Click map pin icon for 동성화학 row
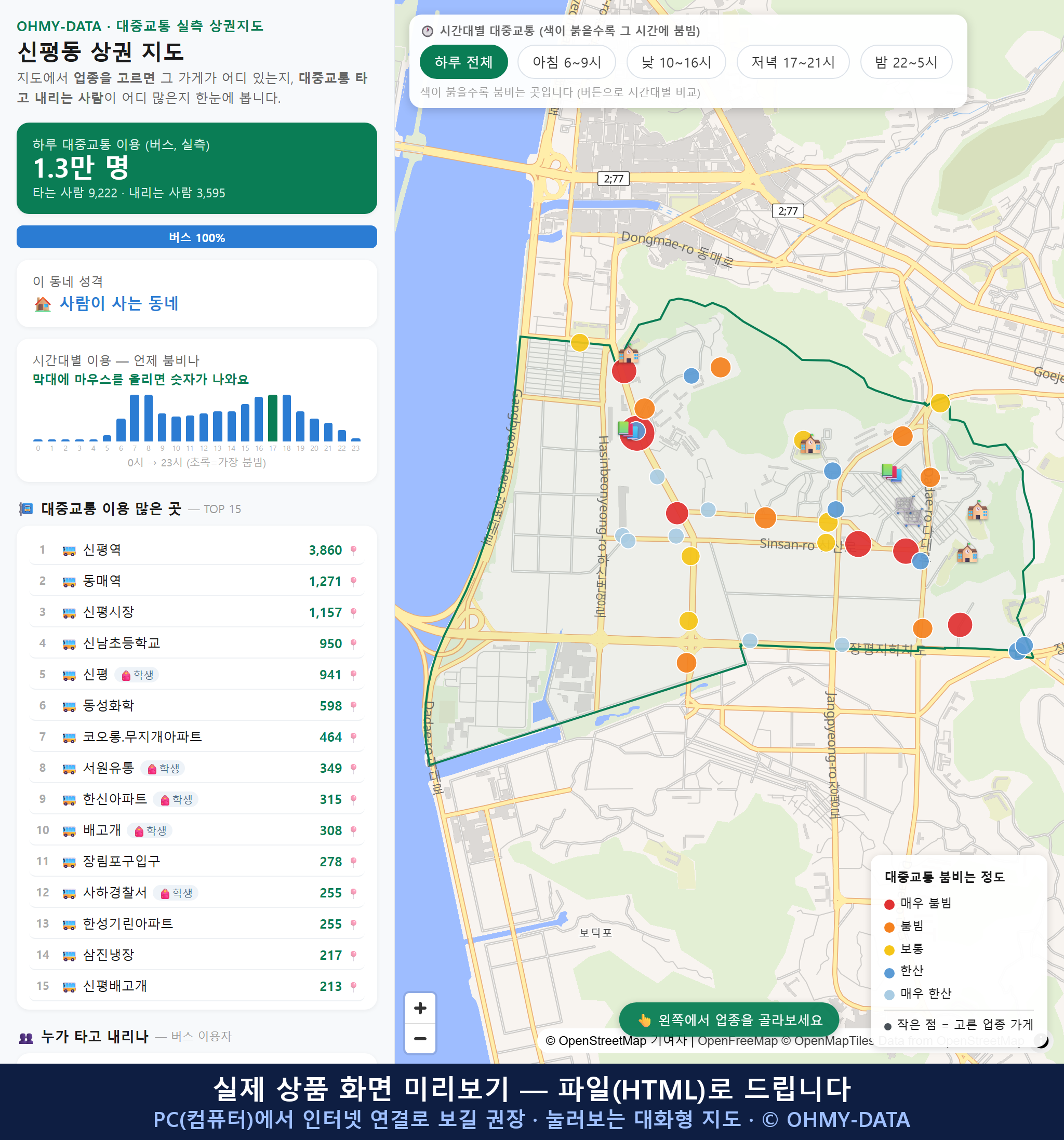The height and width of the screenshot is (1140, 1064). [353, 706]
